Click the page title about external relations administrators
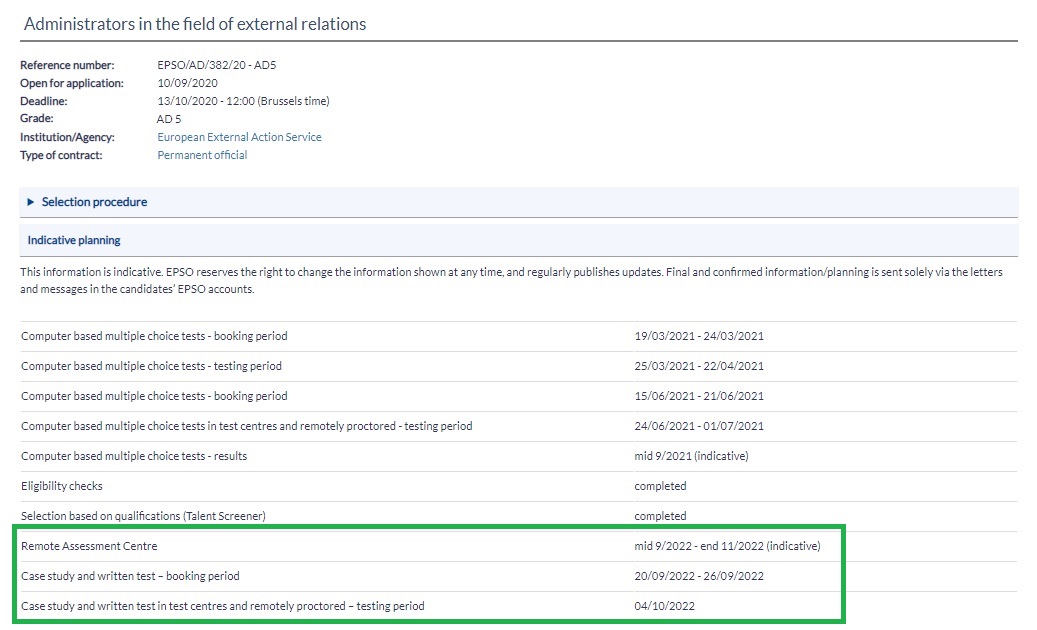 (x=195, y=24)
